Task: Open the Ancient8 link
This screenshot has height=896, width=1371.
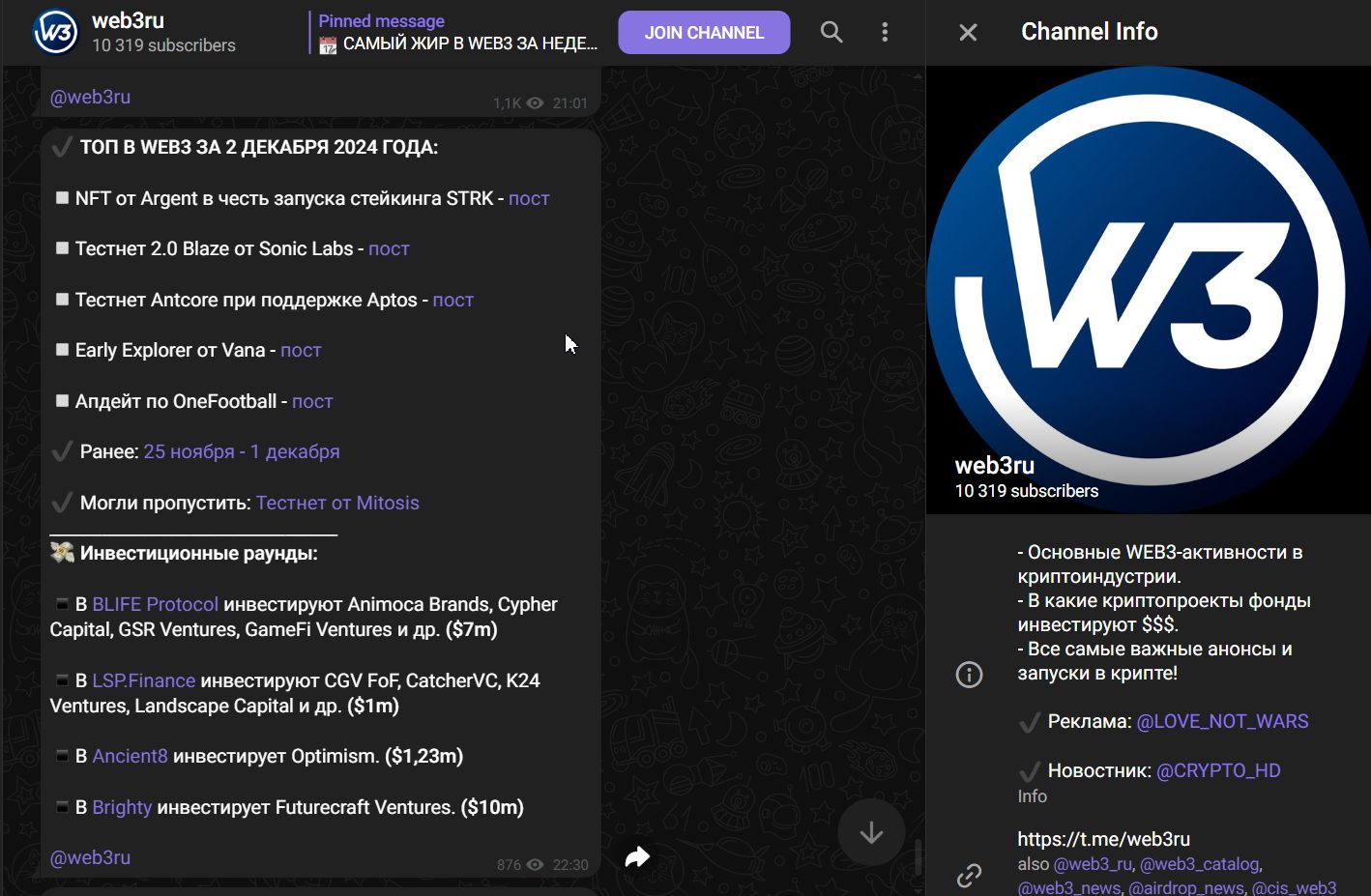Action: tap(131, 756)
